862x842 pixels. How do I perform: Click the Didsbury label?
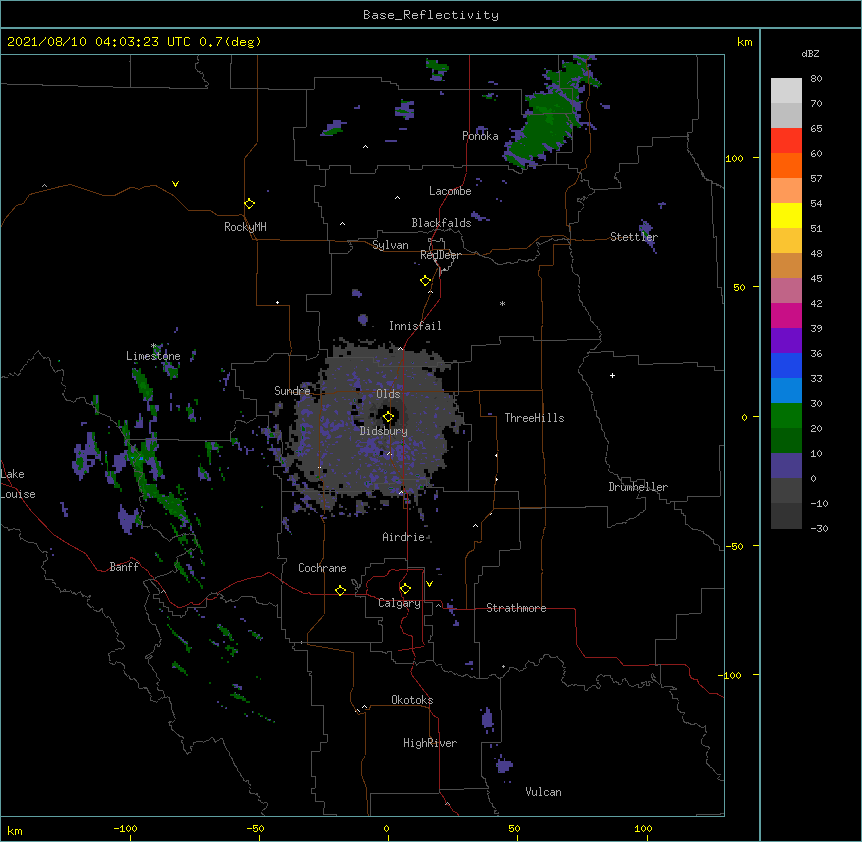tap(384, 431)
